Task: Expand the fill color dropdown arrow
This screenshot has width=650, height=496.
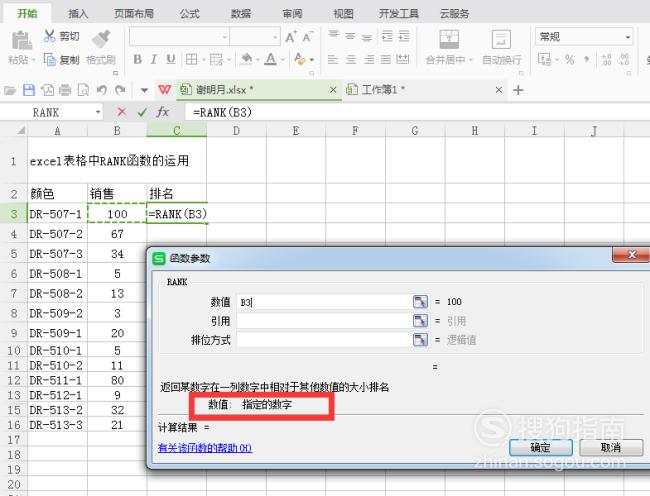Action: tap(257, 60)
